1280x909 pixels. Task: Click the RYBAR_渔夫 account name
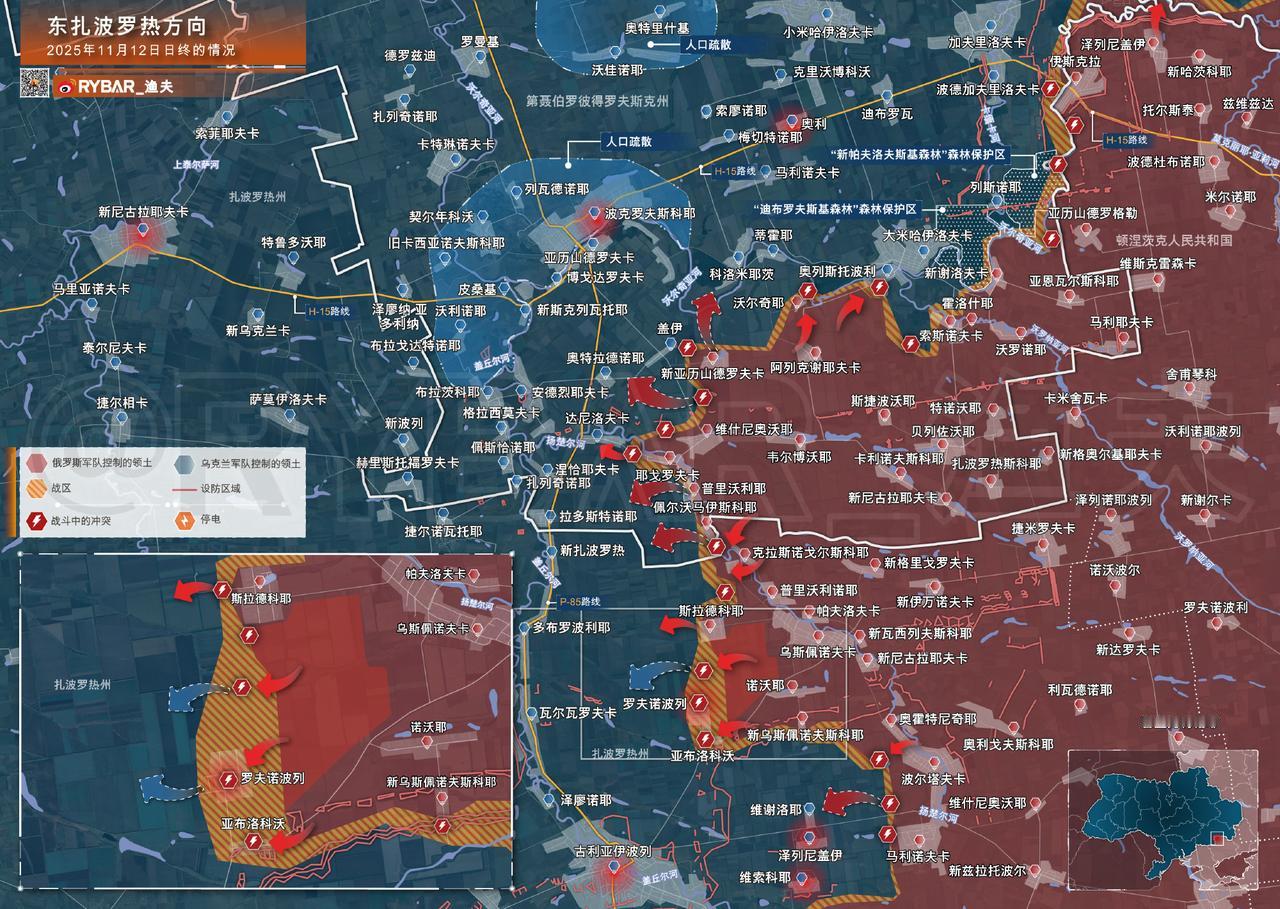126,85
